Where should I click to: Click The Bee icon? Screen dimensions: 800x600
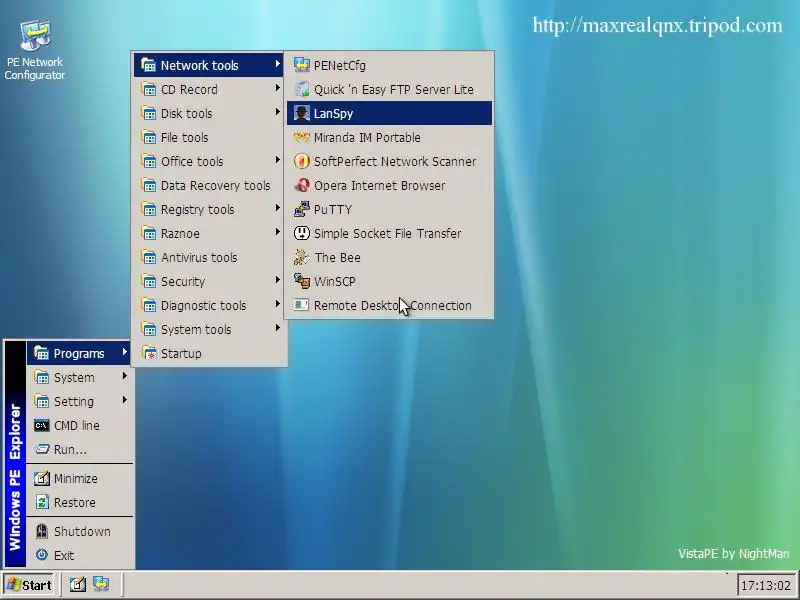(x=302, y=257)
